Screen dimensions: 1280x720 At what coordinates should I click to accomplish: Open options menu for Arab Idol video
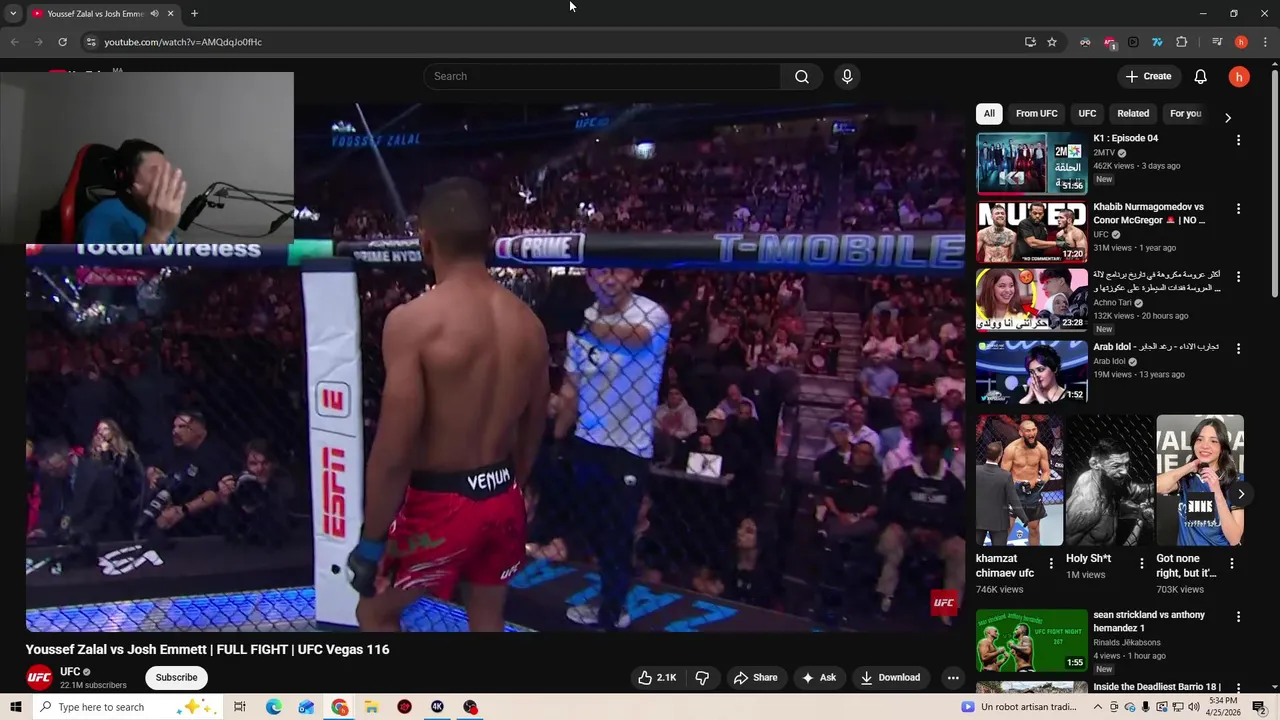point(1238,349)
